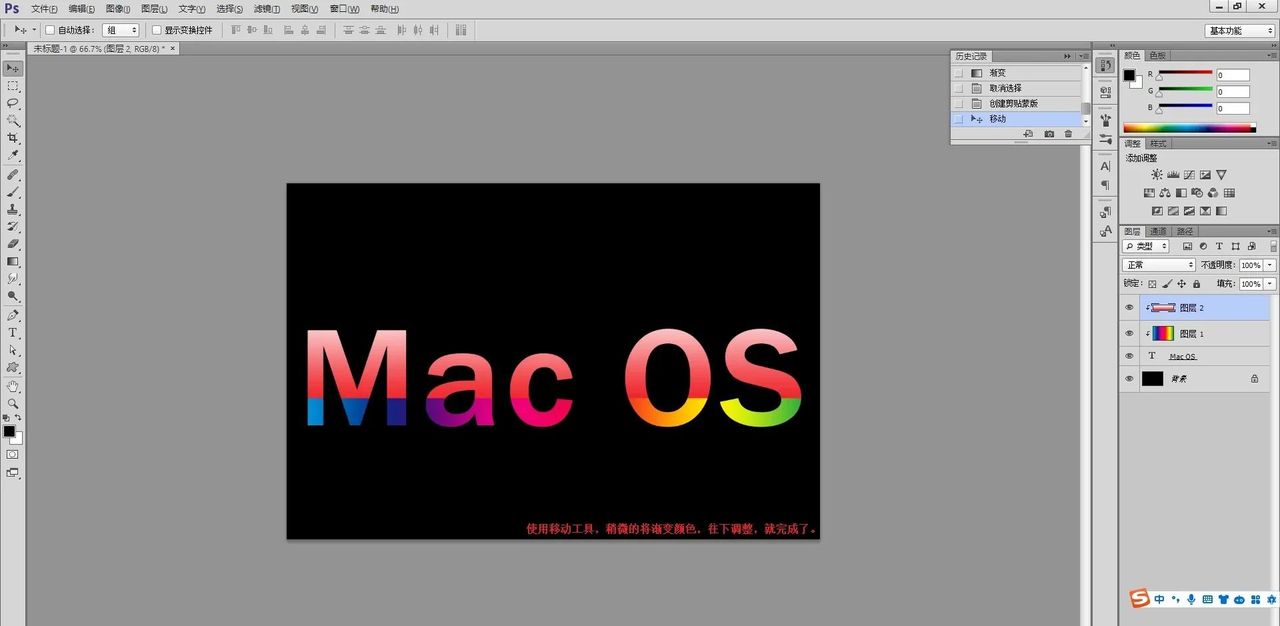
Task: Select the Path Selection tool
Action: click(x=13, y=351)
